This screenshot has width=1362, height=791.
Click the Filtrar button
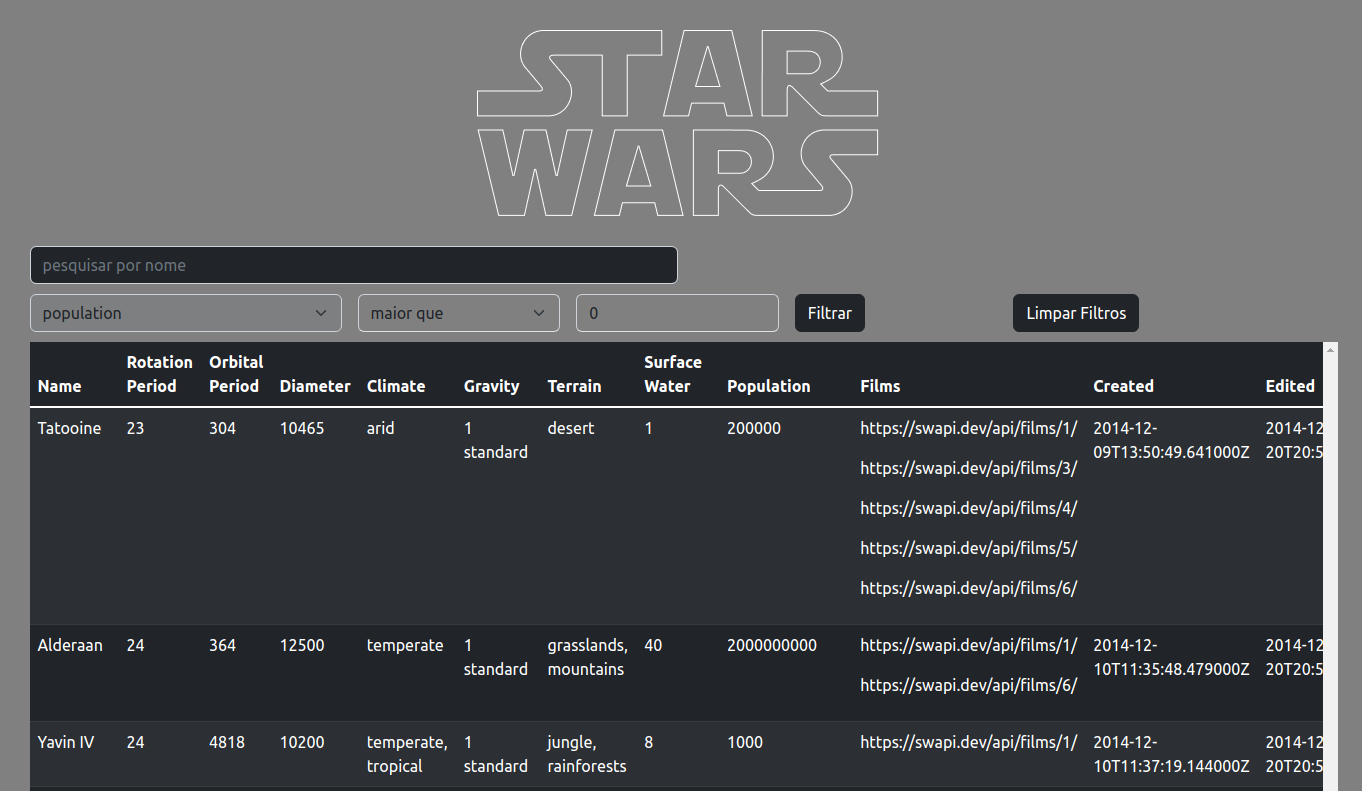pos(830,313)
